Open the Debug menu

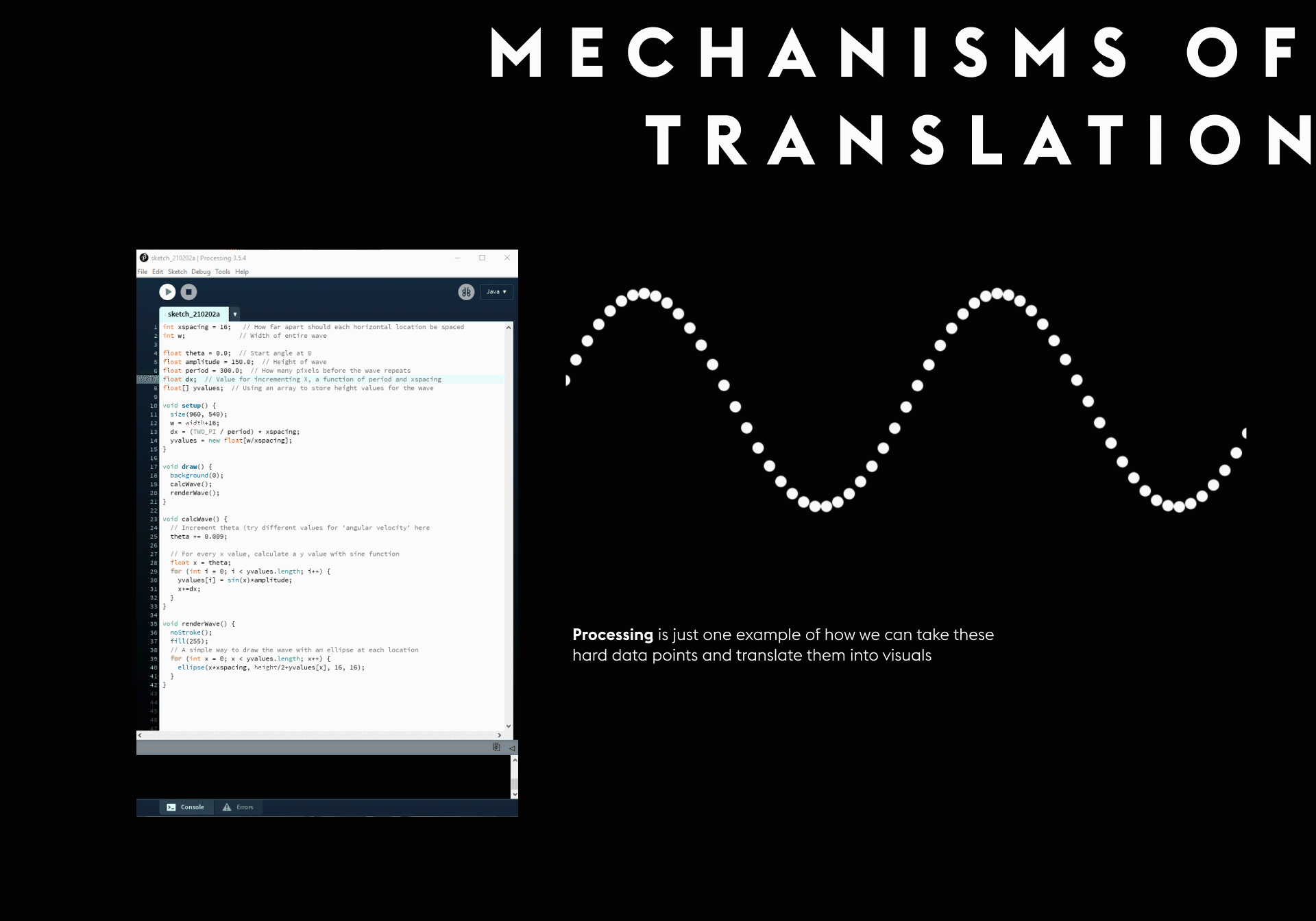click(x=201, y=272)
